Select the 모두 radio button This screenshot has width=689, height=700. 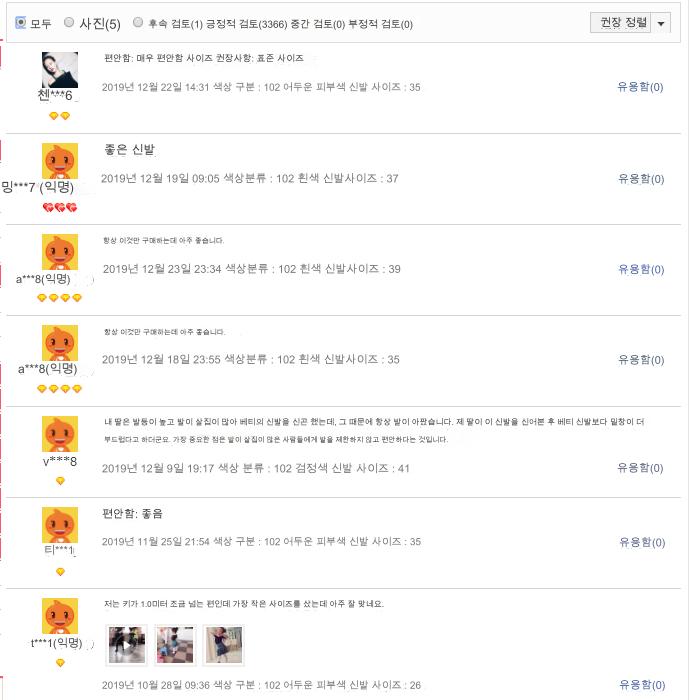coord(21,22)
